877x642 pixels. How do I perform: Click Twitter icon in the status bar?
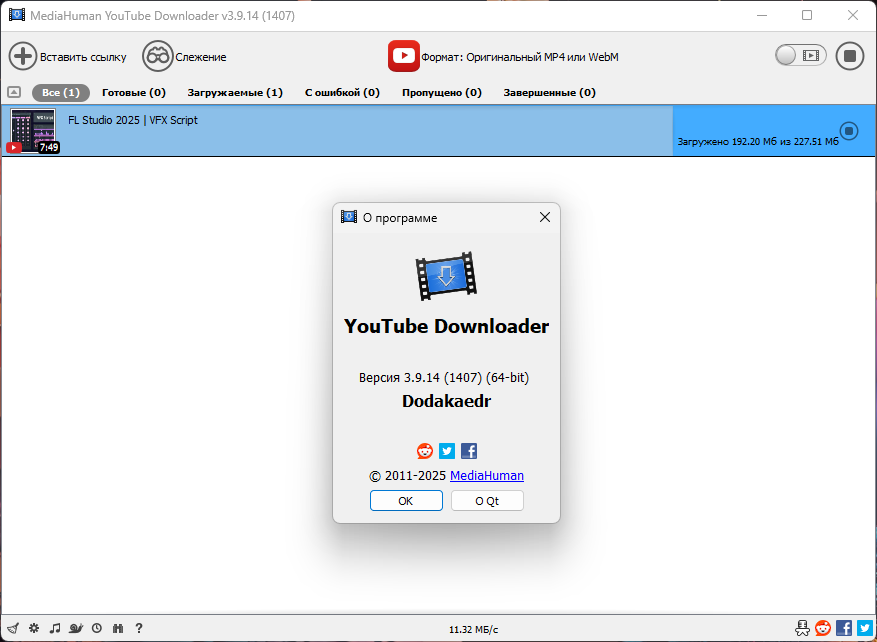coord(864,628)
